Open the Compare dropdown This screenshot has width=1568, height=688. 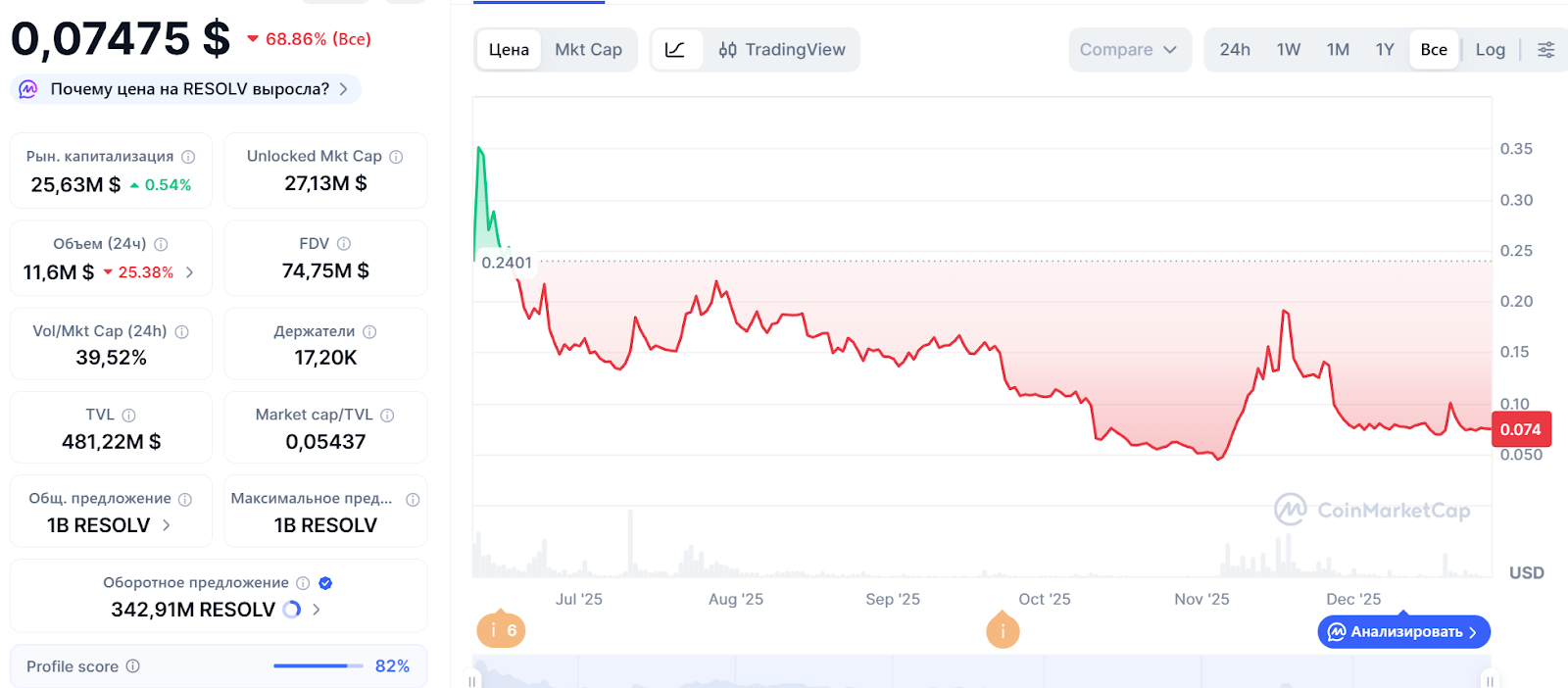[1129, 50]
